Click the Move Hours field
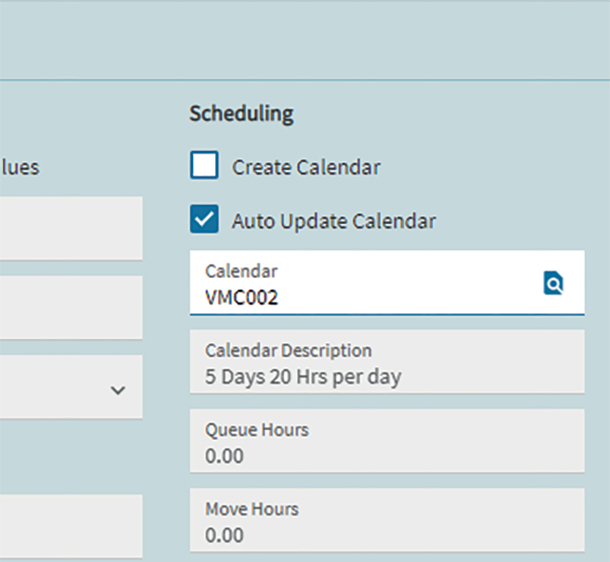Screen dimensions: 610x562 [x=387, y=522]
